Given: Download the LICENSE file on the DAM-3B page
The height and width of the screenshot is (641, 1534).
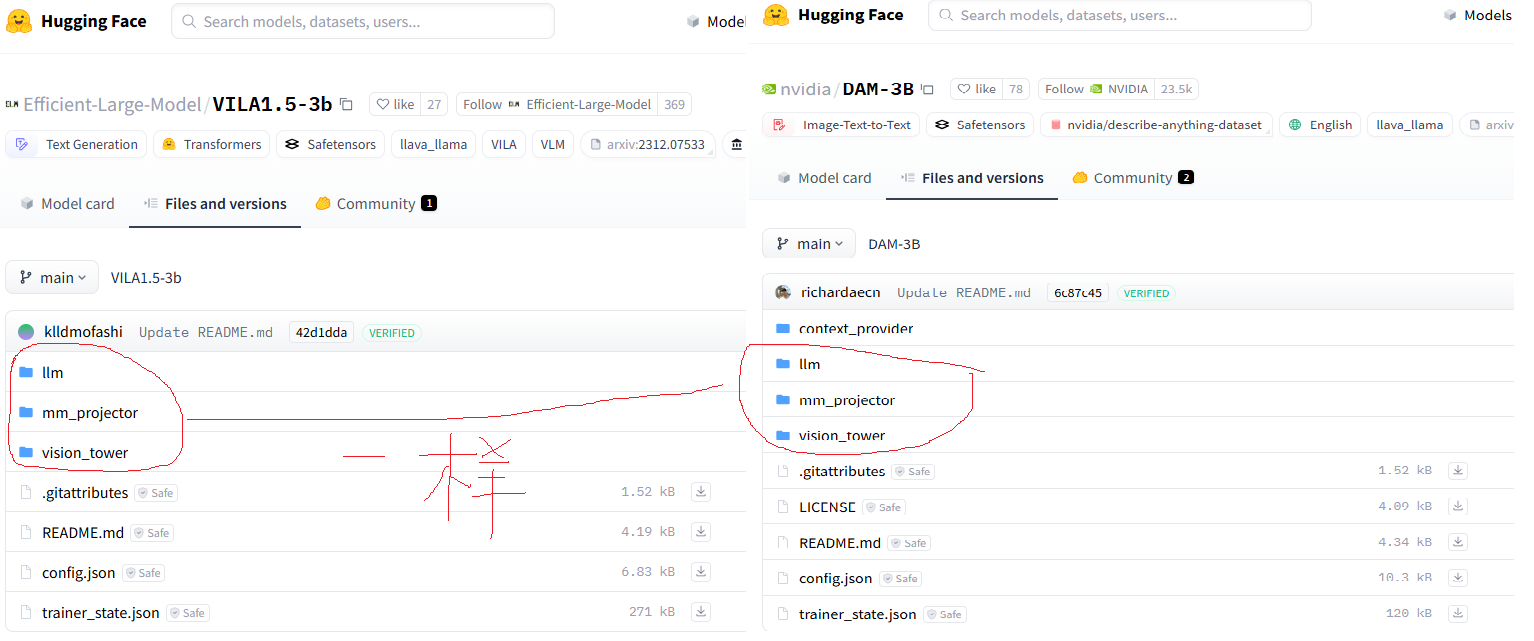Looking at the screenshot, I should (x=1458, y=506).
